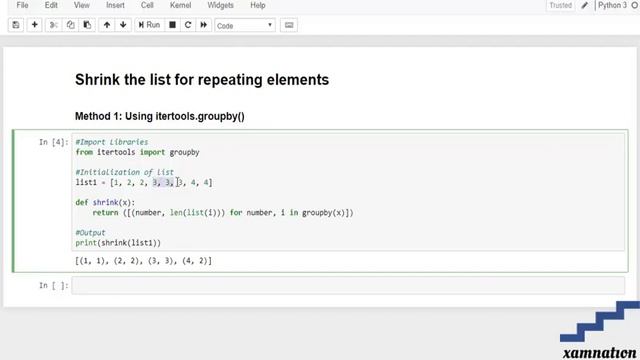Open the command palette keyboard icon
This screenshot has width=640, height=360.
289,25
